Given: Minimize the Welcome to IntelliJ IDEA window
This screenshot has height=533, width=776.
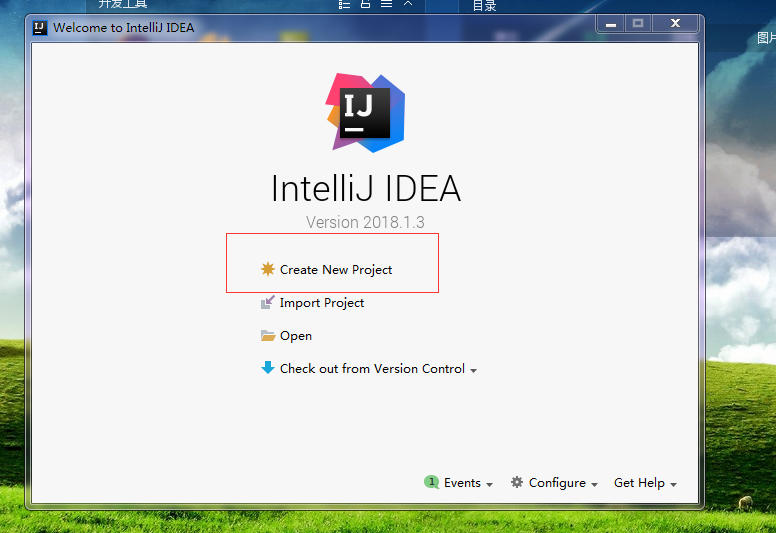Looking at the screenshot, I should (x=611, y=23).
